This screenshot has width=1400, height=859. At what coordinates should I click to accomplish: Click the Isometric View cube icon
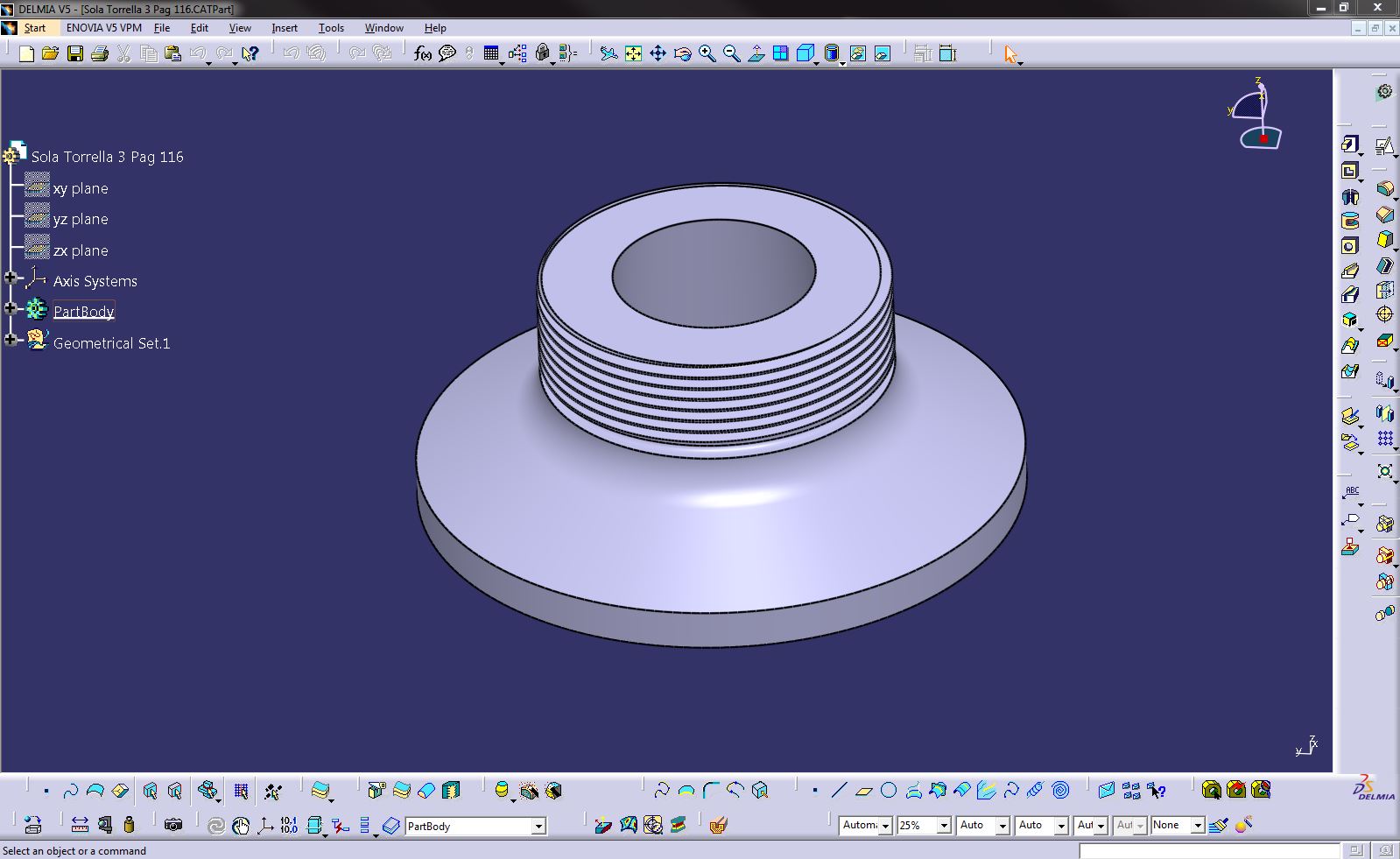pos(805,54)
